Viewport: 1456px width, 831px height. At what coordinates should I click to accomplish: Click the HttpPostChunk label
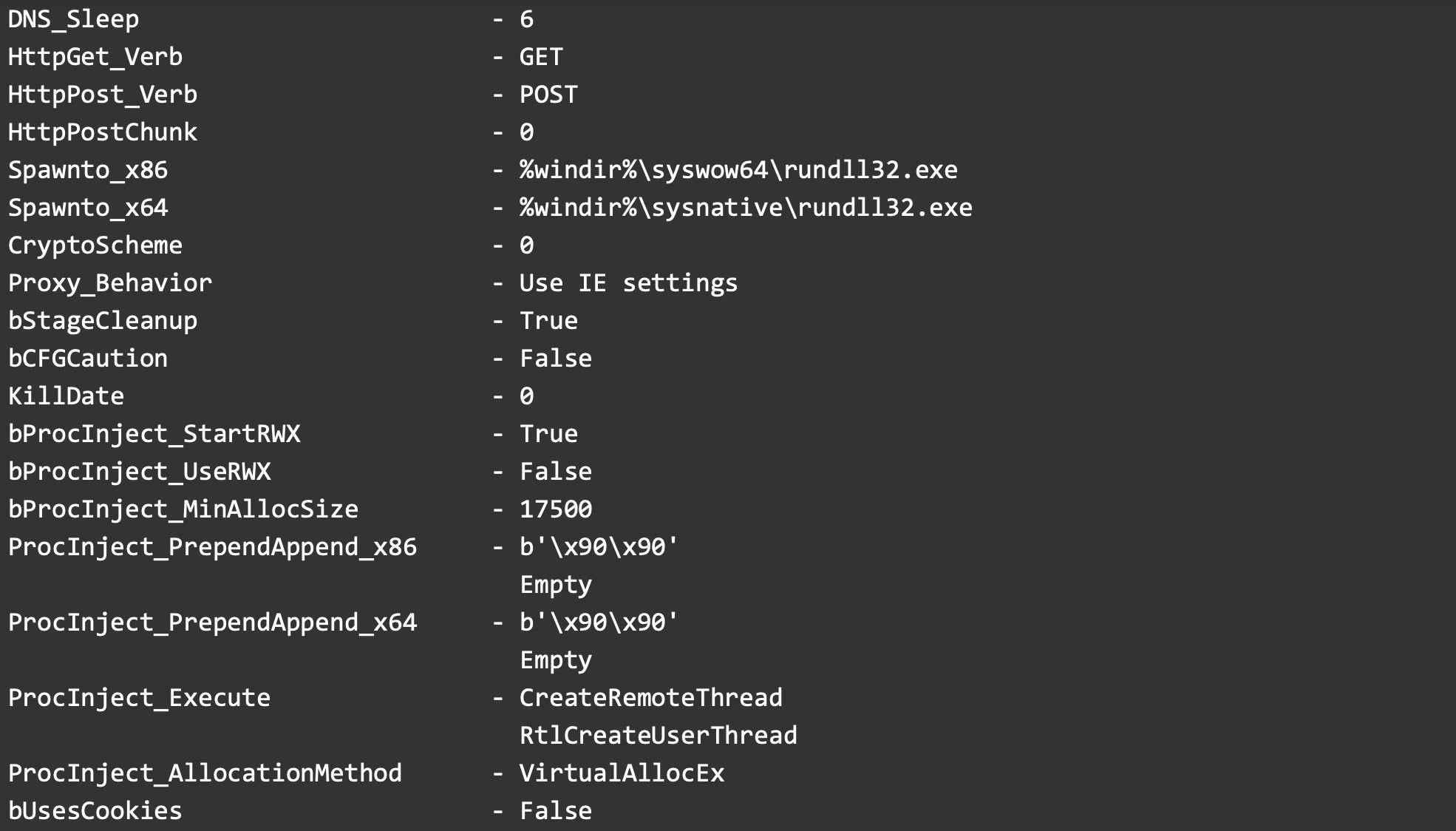click(102, 132)
